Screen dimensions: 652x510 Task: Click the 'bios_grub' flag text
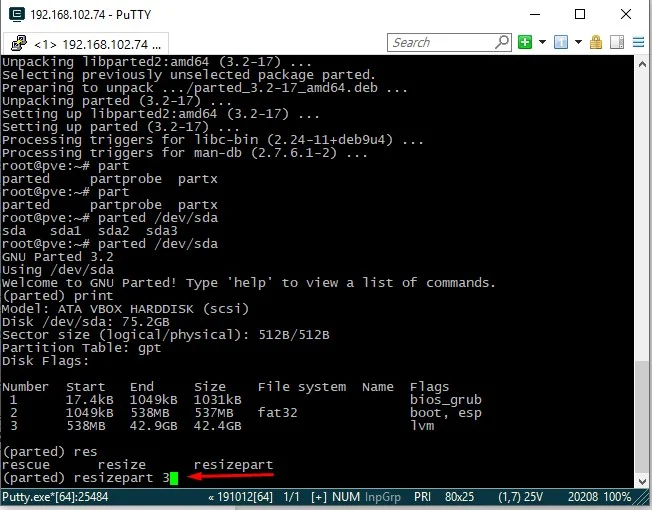[445, 400]
